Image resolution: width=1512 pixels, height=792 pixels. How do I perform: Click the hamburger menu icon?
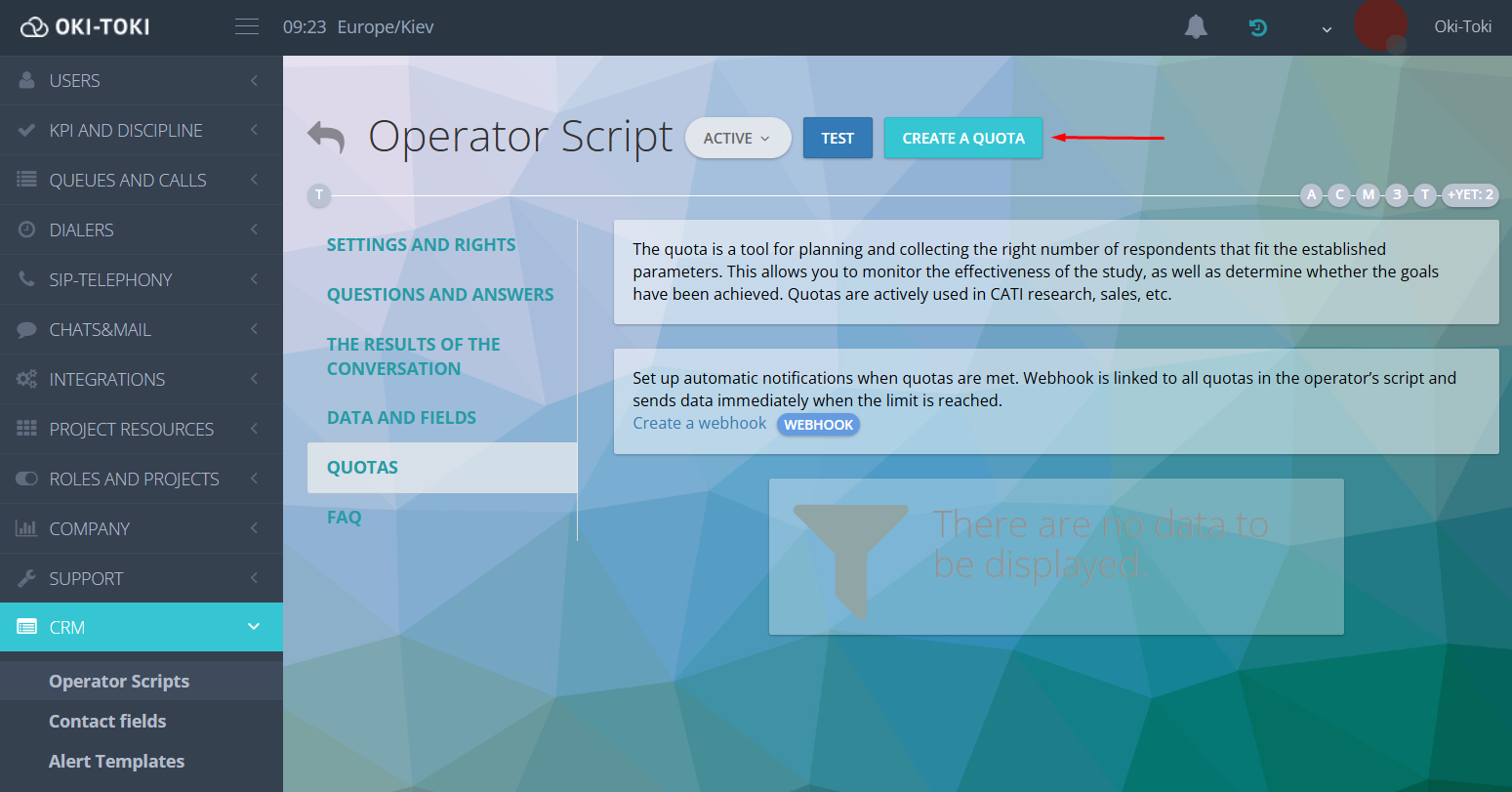(247, 26)
